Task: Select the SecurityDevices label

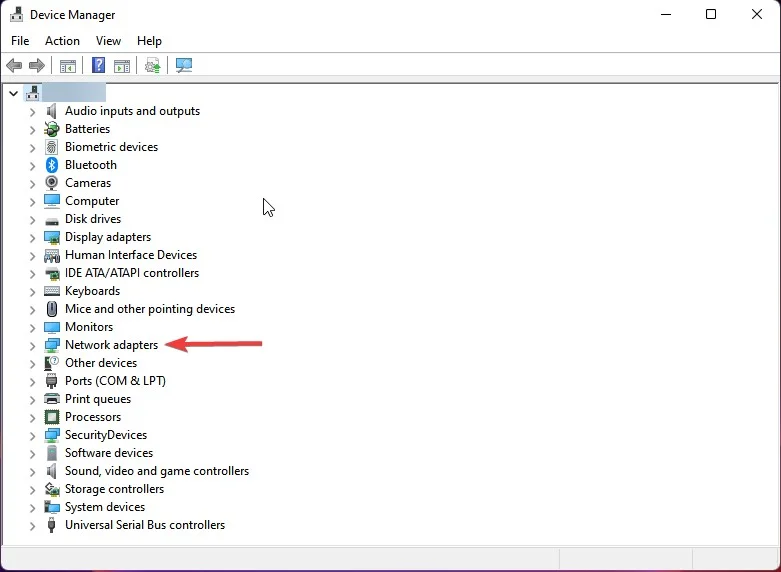Action: tap(106, 435)
